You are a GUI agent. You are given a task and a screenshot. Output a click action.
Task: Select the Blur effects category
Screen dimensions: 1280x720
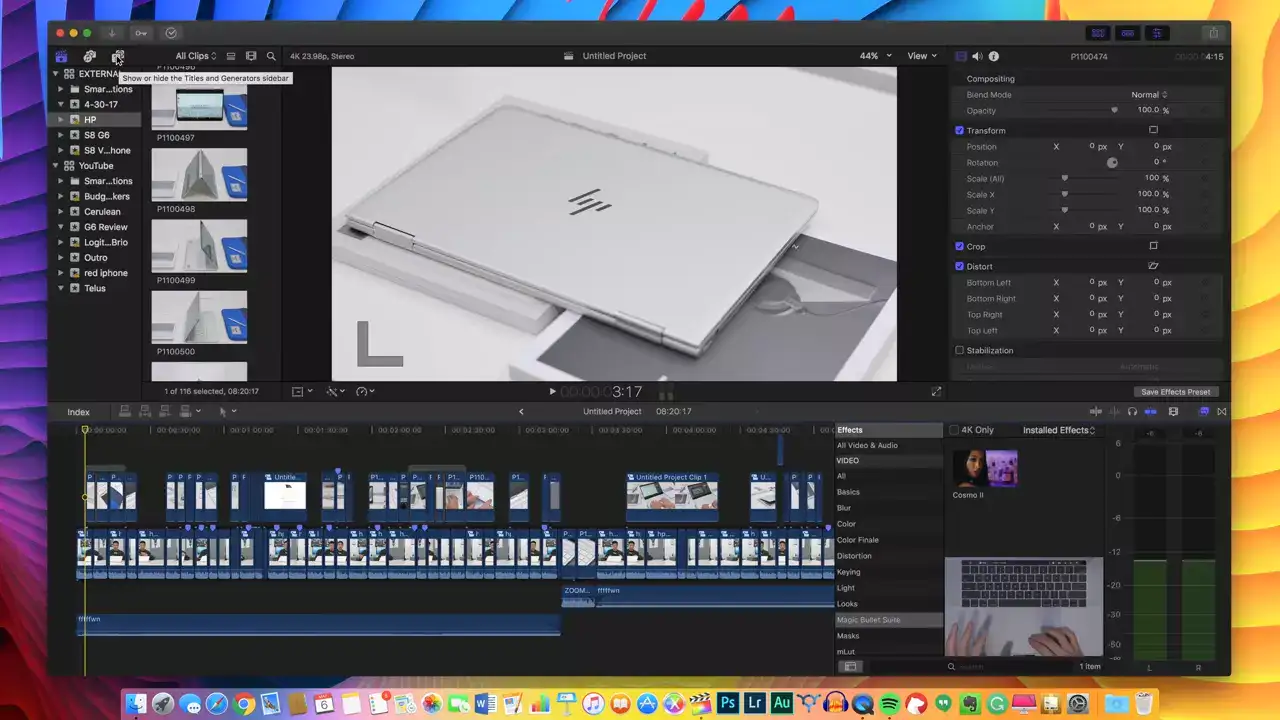844,508
